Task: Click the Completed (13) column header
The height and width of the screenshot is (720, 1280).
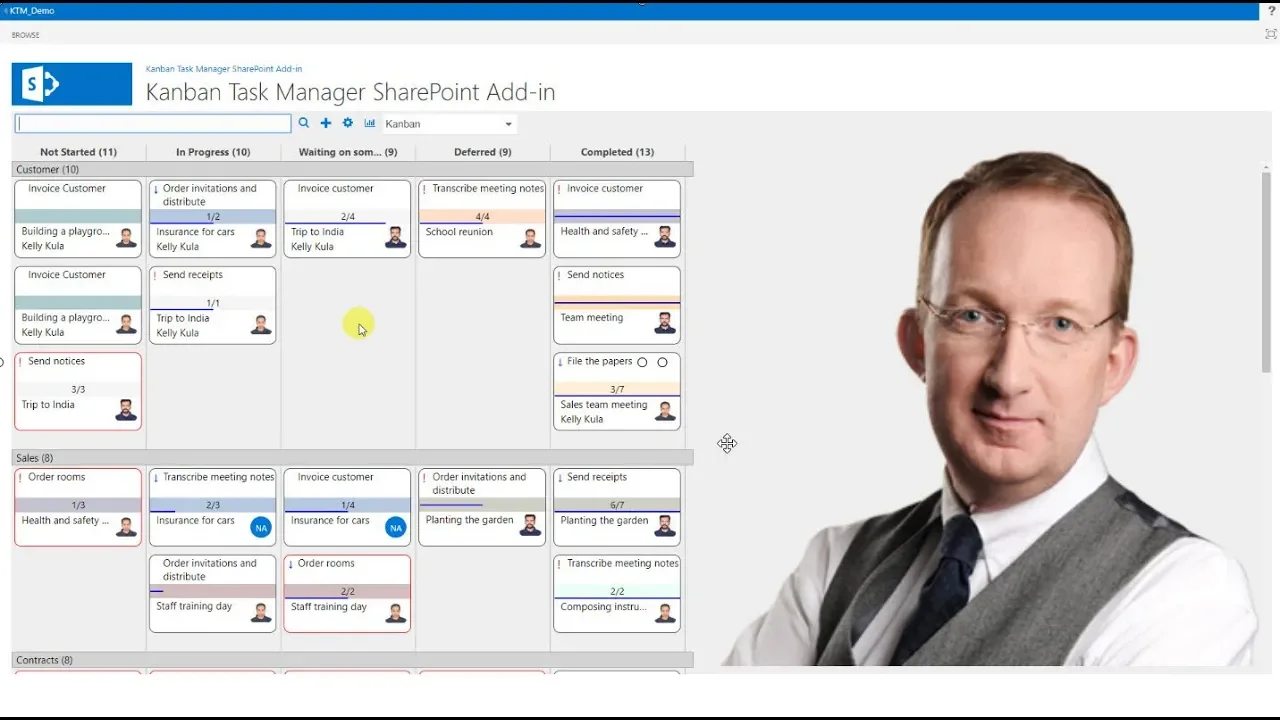Action: [617, 152]
